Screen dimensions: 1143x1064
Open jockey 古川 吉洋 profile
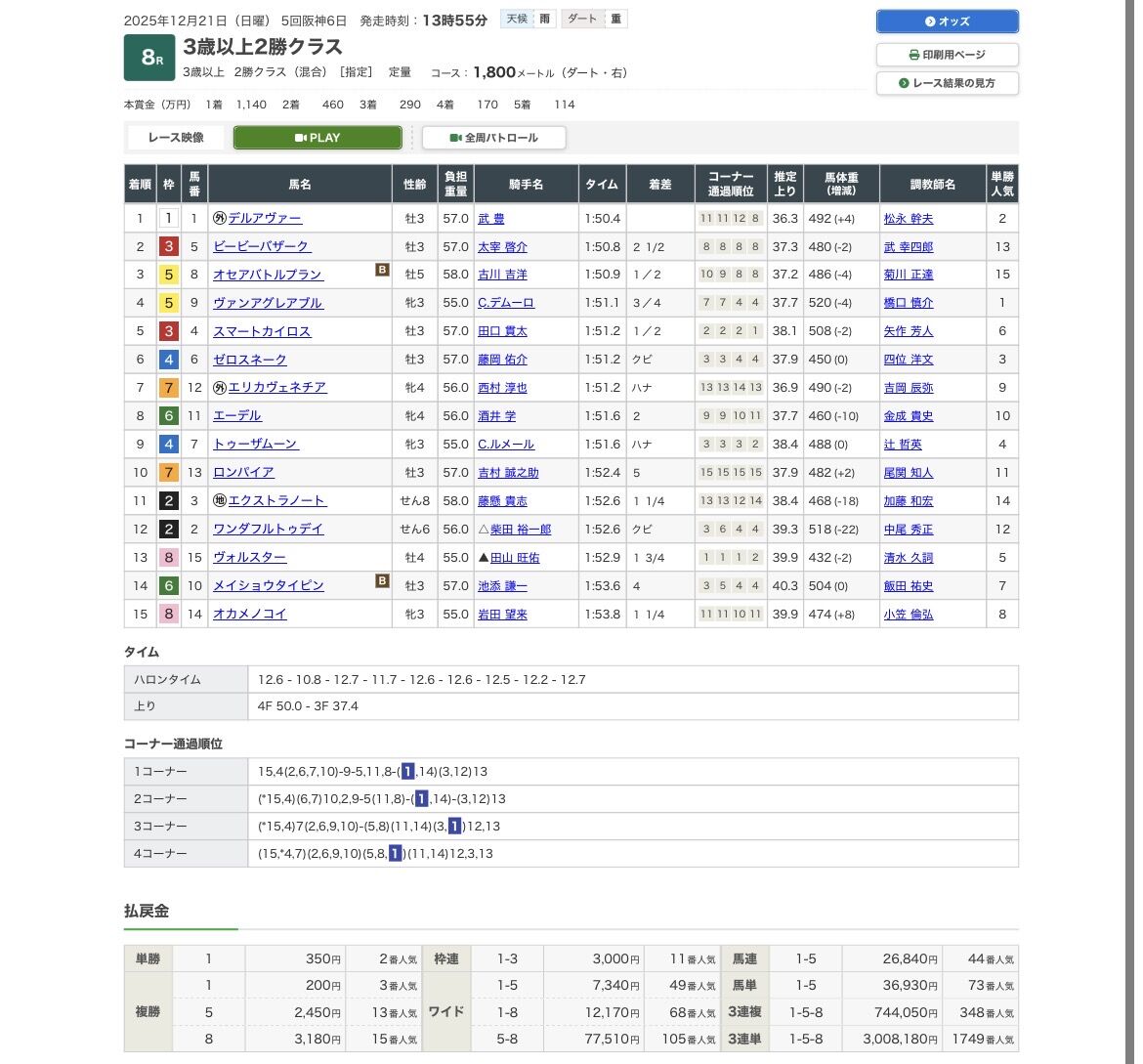point(502,275)
